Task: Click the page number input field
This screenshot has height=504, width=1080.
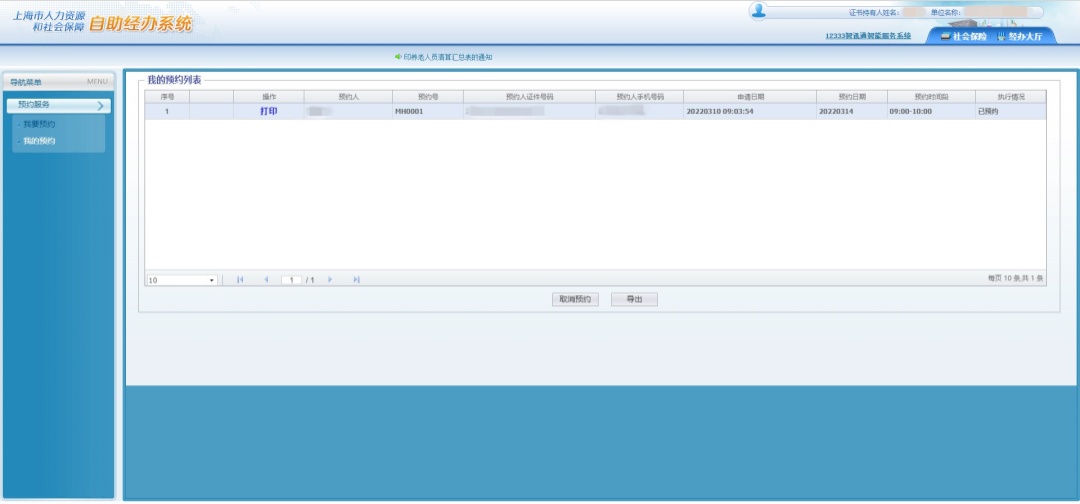Action: click(x=292, y=280)
